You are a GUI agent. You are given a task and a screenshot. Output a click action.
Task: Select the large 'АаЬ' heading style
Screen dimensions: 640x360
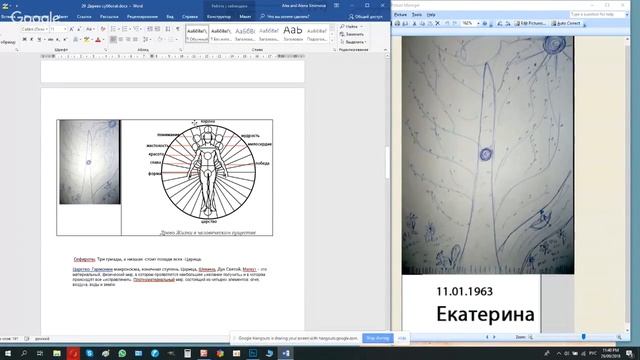(293, 33)
